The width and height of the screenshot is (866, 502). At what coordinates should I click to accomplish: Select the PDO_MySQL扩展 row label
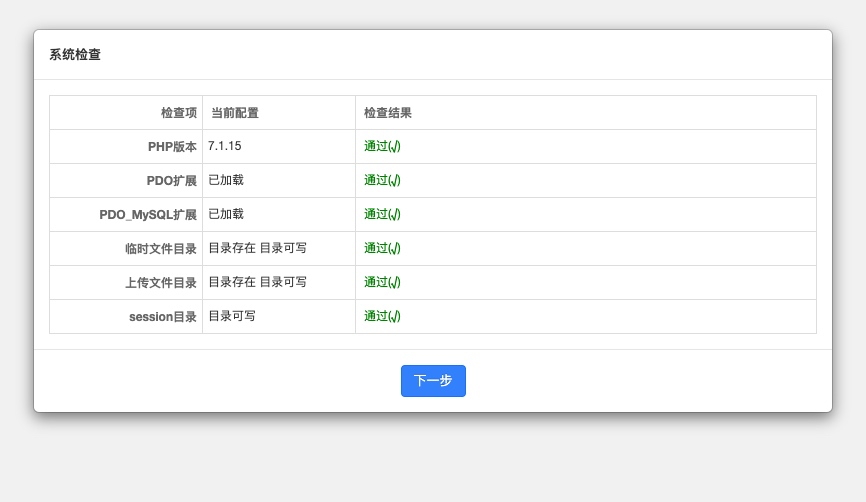pyautogui.click(x=148, y=215)
